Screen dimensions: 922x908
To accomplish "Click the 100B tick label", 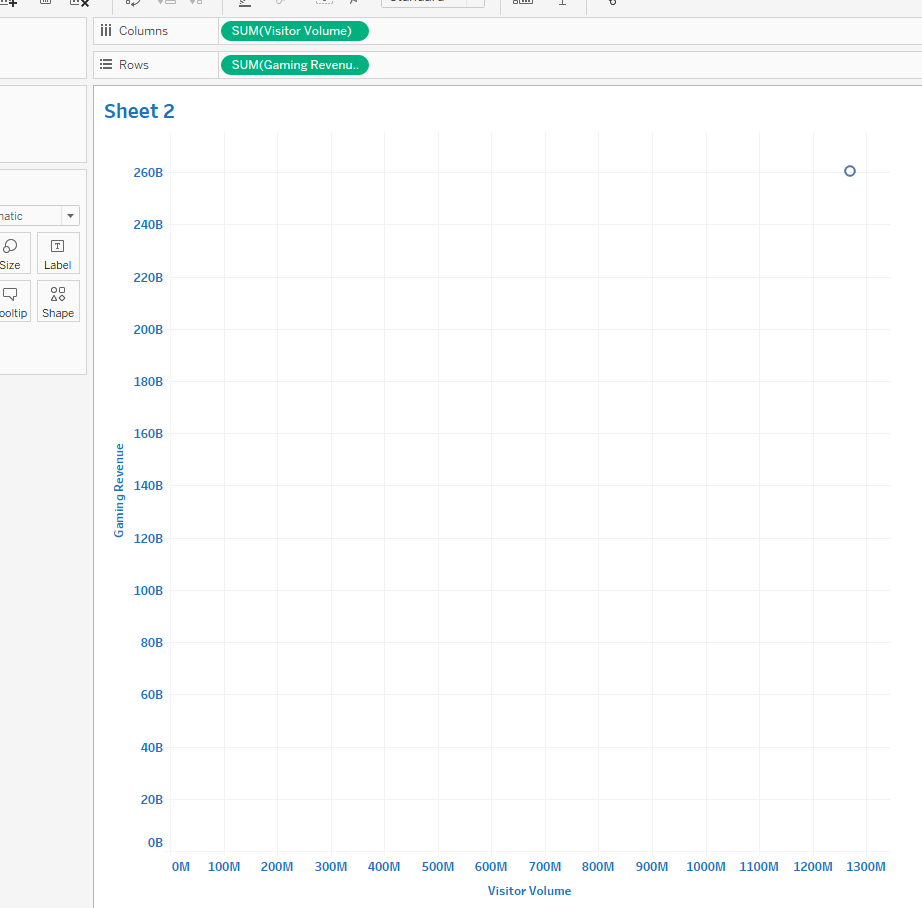I will point(148,591).
